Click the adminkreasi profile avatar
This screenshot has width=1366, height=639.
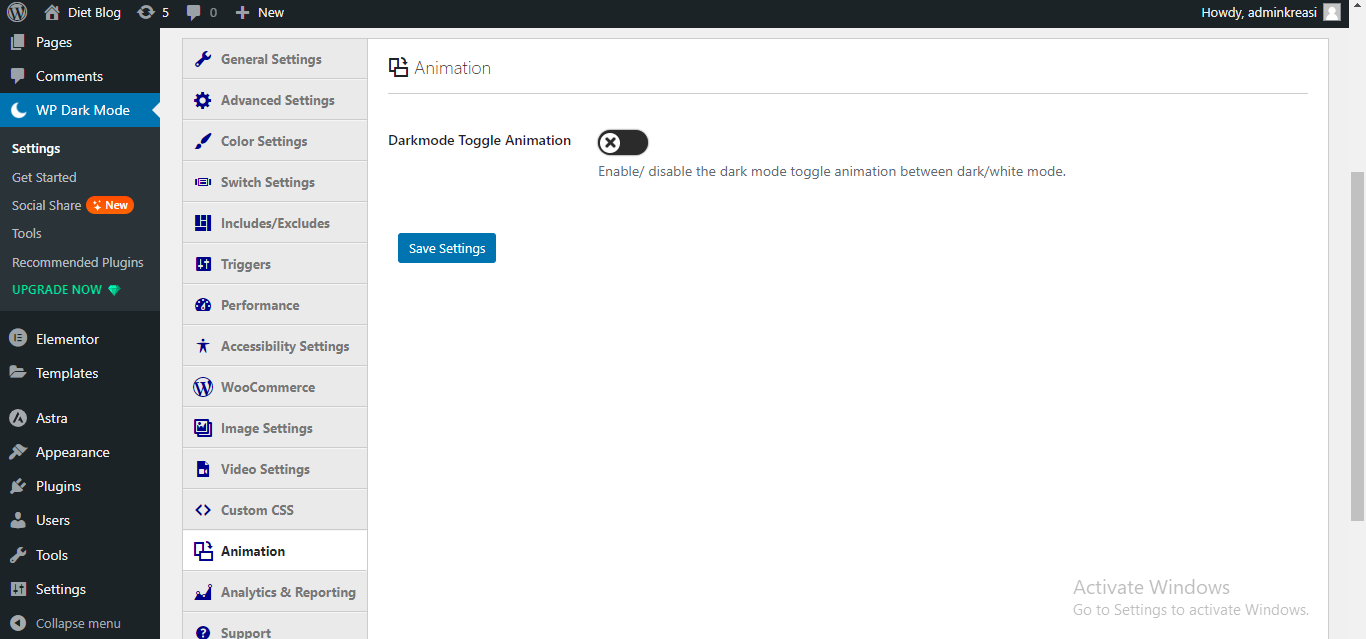1331,12
